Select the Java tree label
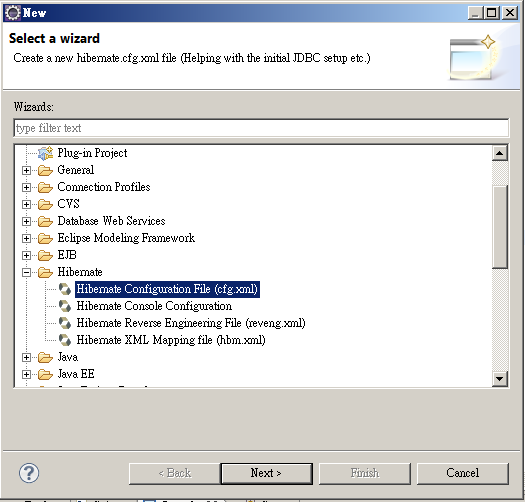 point(68,357)
